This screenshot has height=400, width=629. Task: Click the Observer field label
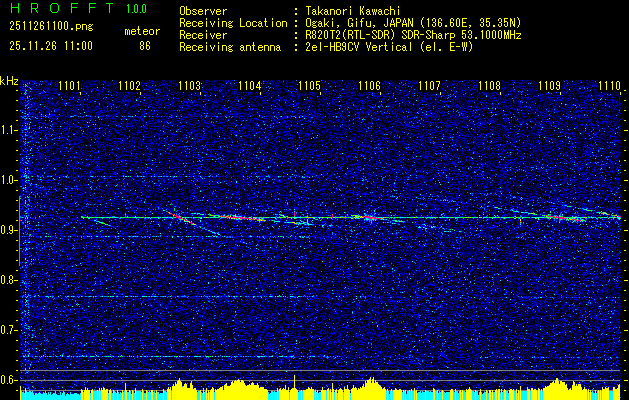click(x=203, y=11)
